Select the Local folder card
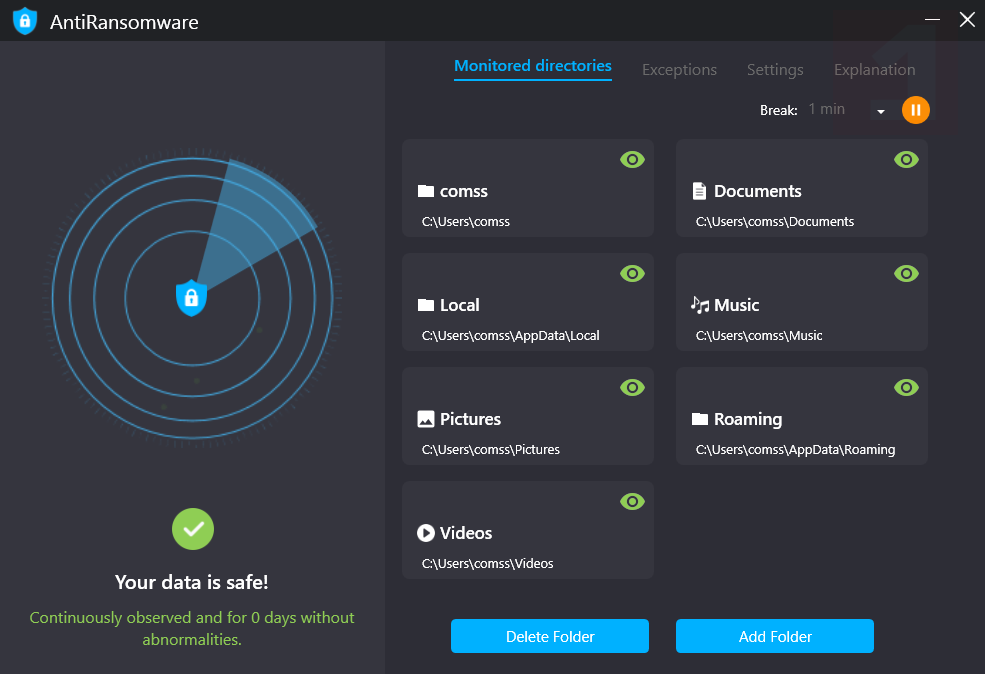This screenshot has width=985, height=674. tap(527, 302)
